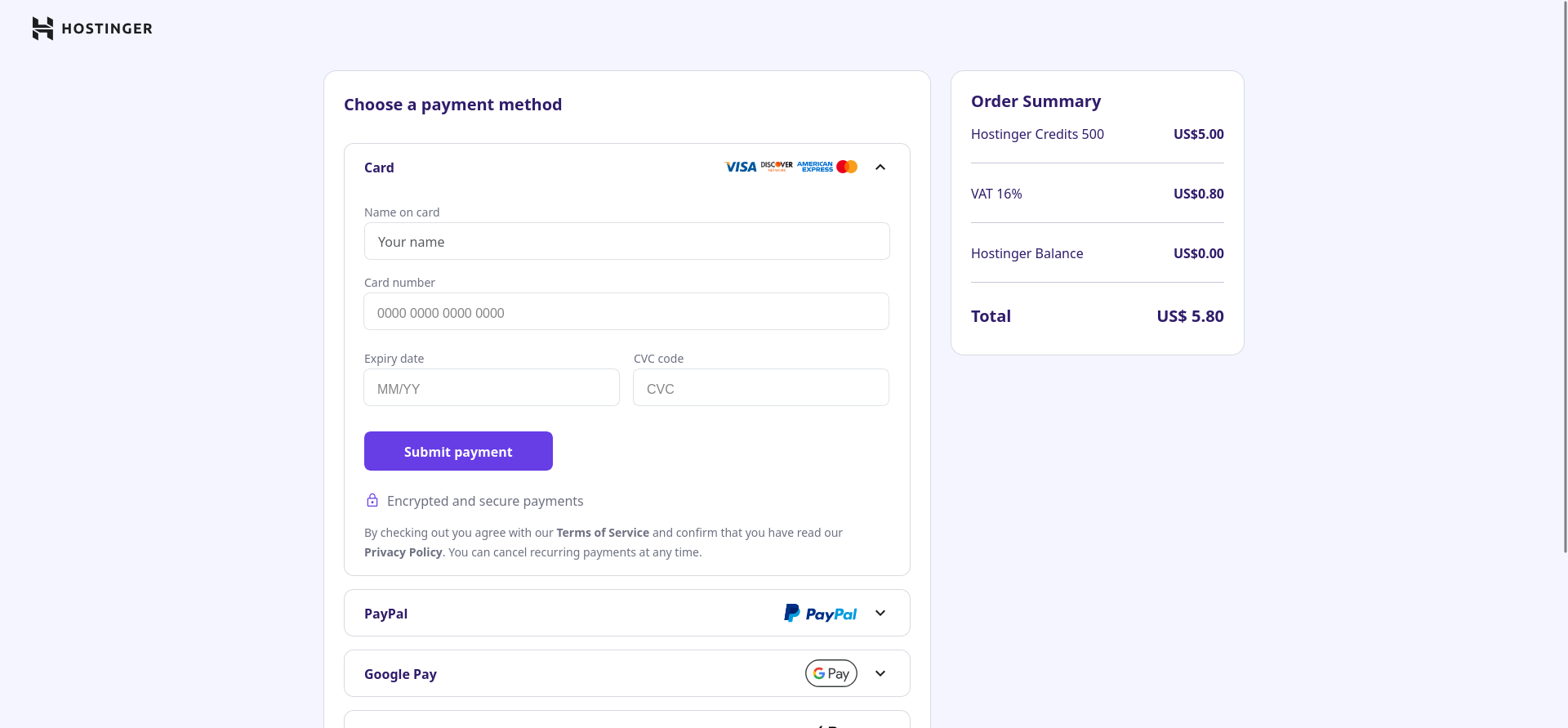Click the Mastercard logo

[847, 167]
